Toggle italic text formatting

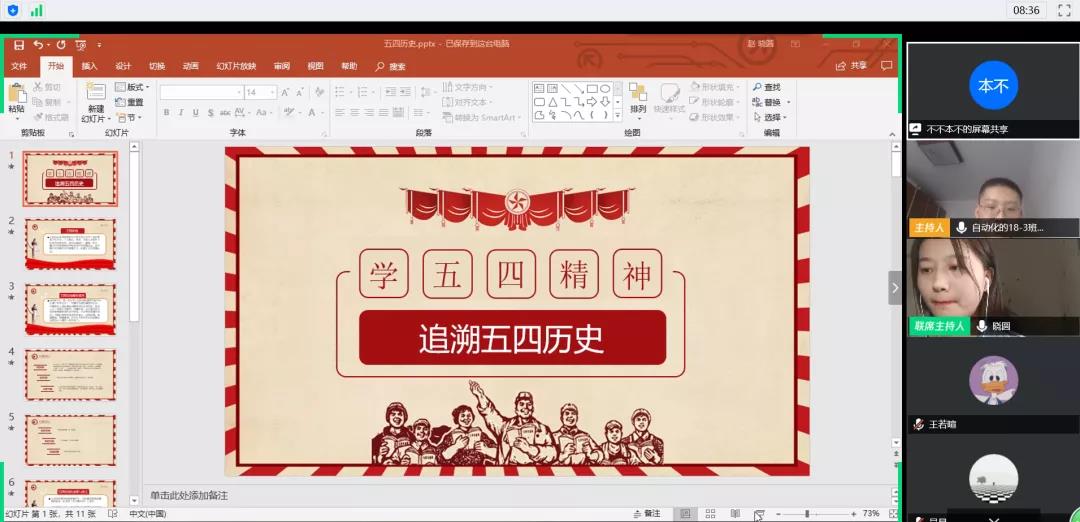(181, 113)
